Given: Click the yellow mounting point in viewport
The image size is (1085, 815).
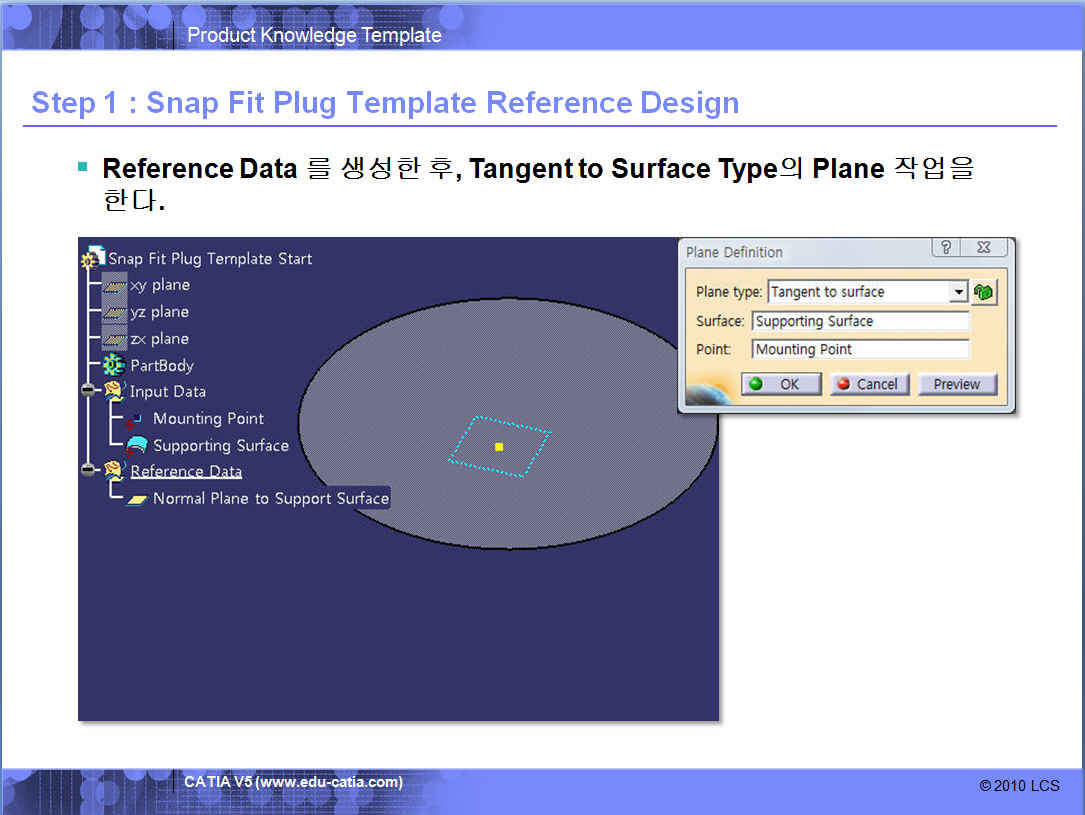Looking at the screenshot, I should [499, 447].
